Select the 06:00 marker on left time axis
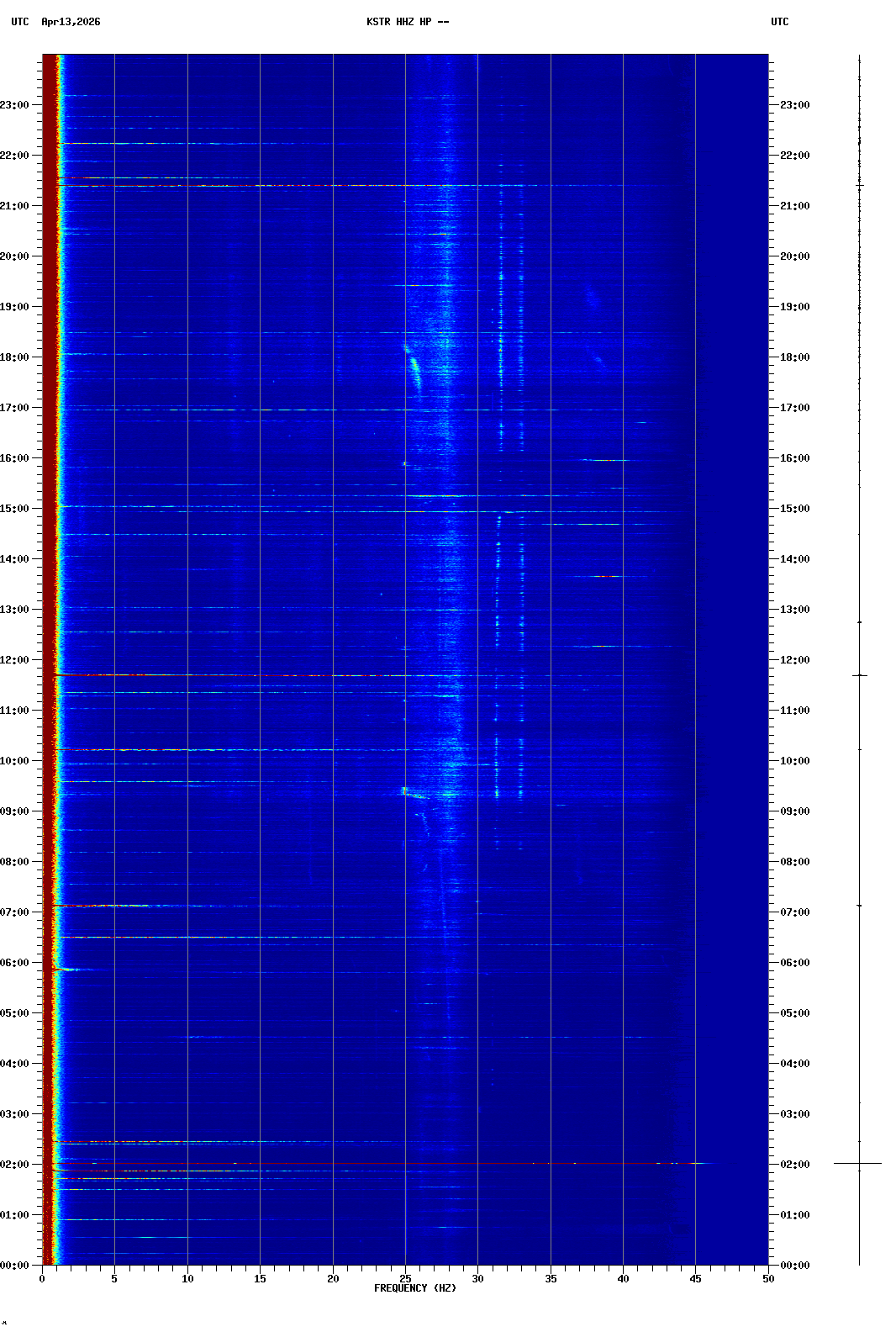The image size is (896, 1332). [15, 963]
